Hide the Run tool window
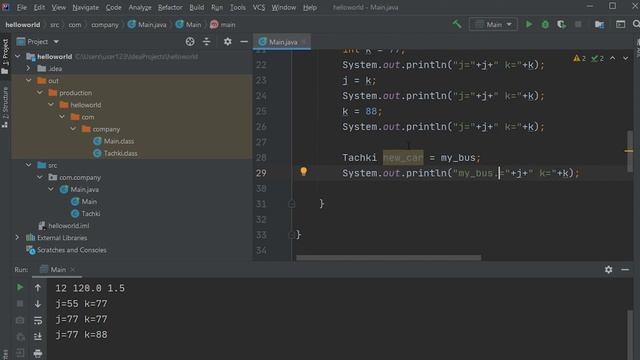This screenshot has height=360, width=640. 625,270
